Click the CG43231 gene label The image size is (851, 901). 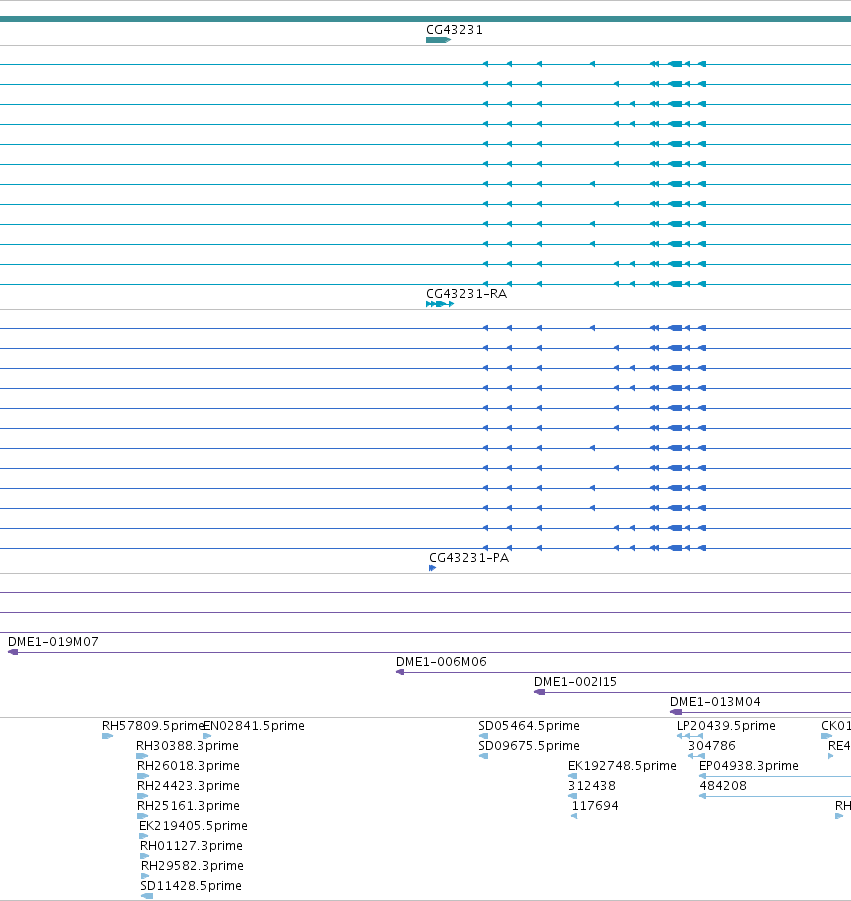pos(454,30)
